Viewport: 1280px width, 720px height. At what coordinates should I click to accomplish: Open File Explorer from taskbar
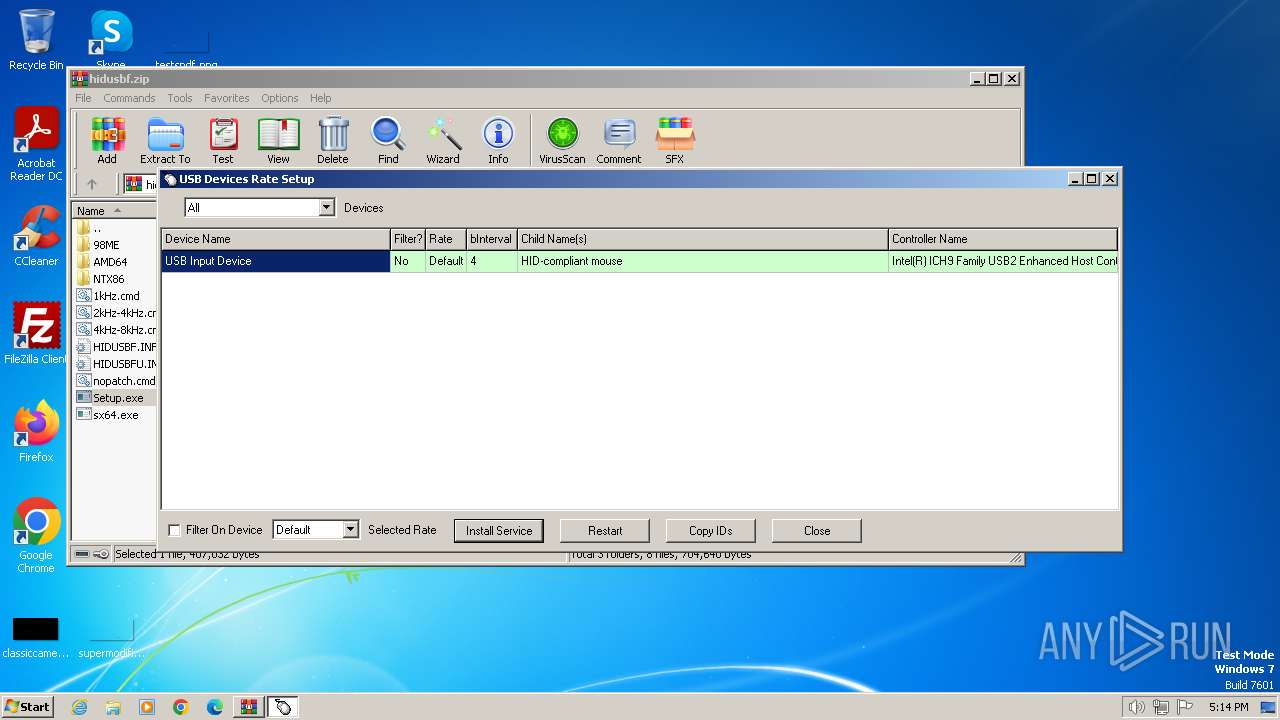tap(113, 707)
